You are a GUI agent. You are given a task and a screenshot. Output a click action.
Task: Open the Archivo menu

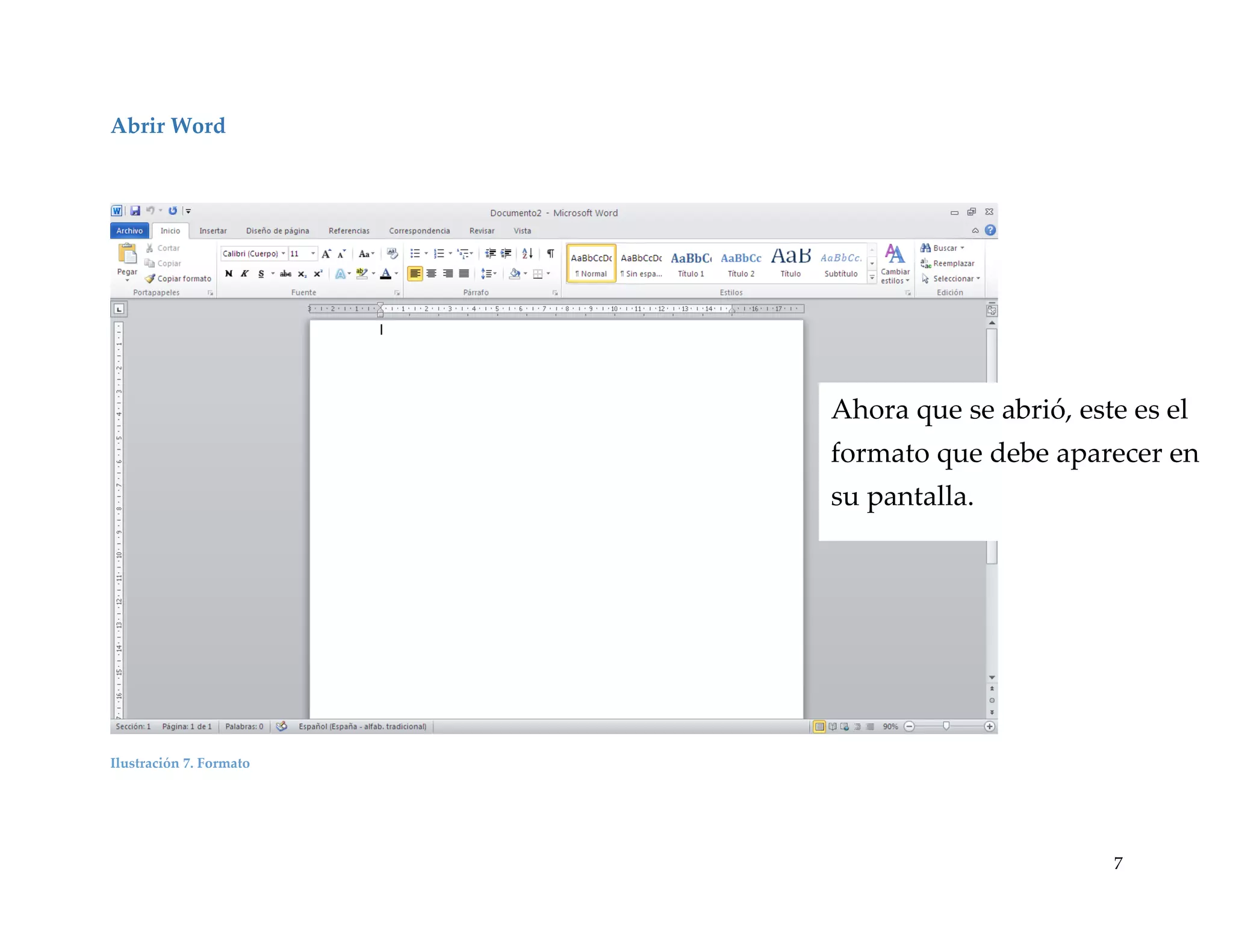[x=129, y=230]
